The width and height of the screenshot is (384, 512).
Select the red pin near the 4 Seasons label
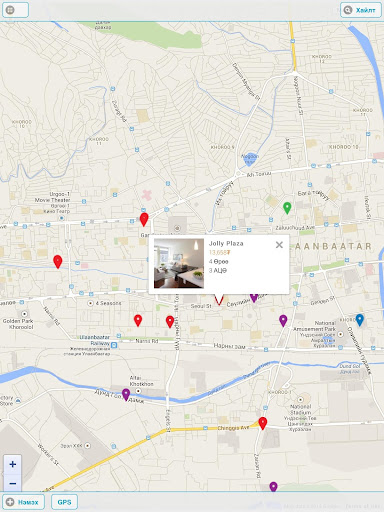point(138,320)
